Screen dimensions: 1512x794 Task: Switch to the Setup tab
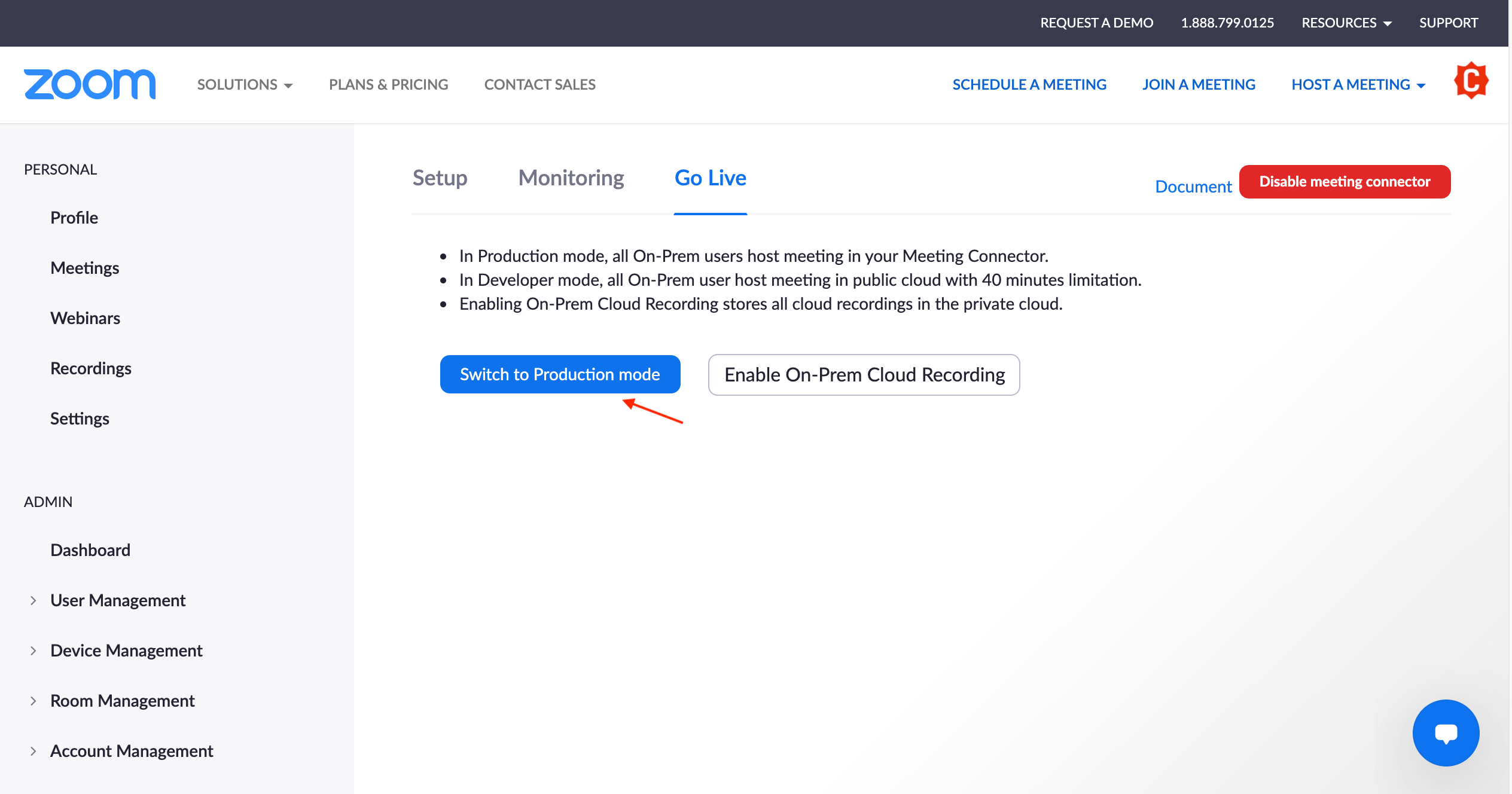tap(440, 178)
